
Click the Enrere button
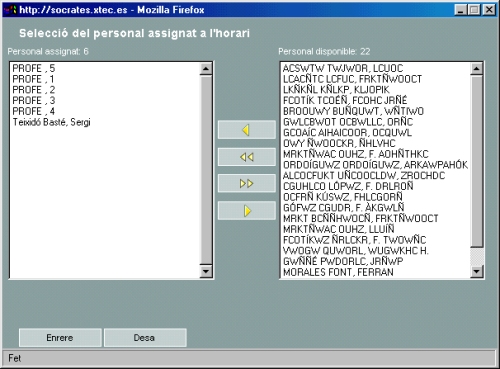click(x=60, y=338)
